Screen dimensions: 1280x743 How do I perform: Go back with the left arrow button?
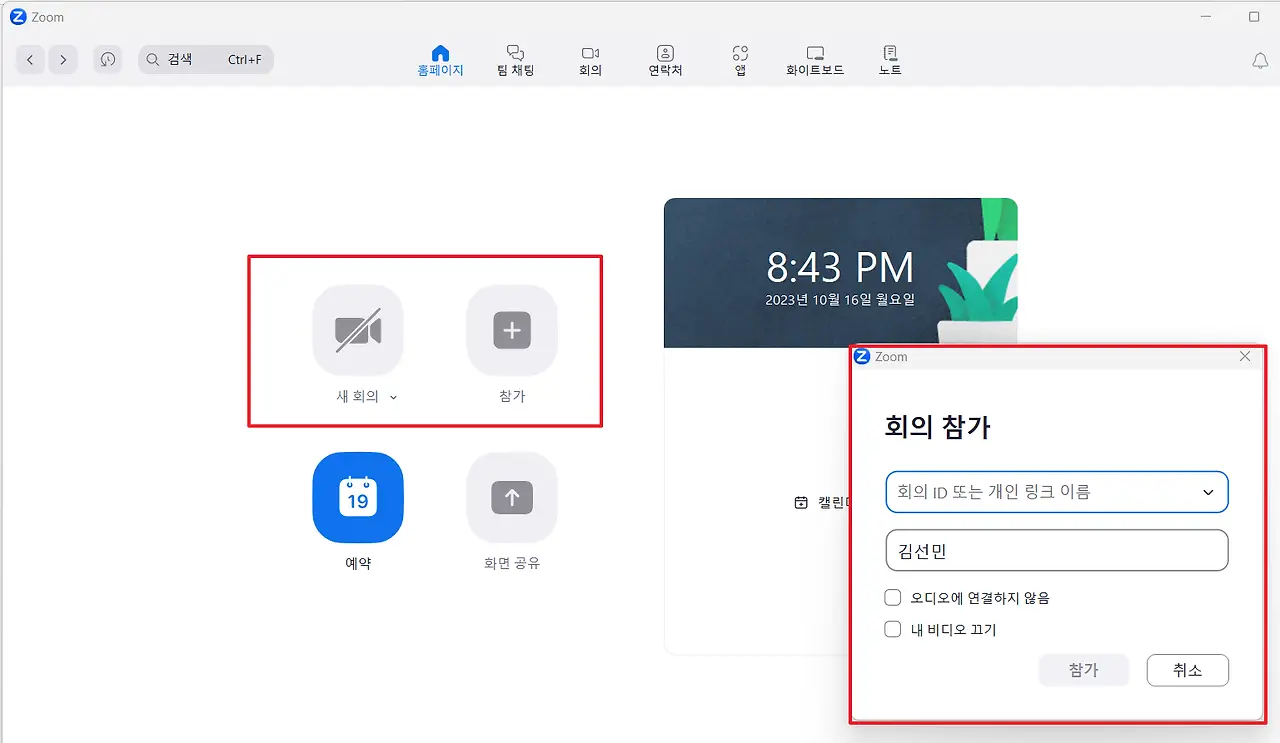[30, 60]
